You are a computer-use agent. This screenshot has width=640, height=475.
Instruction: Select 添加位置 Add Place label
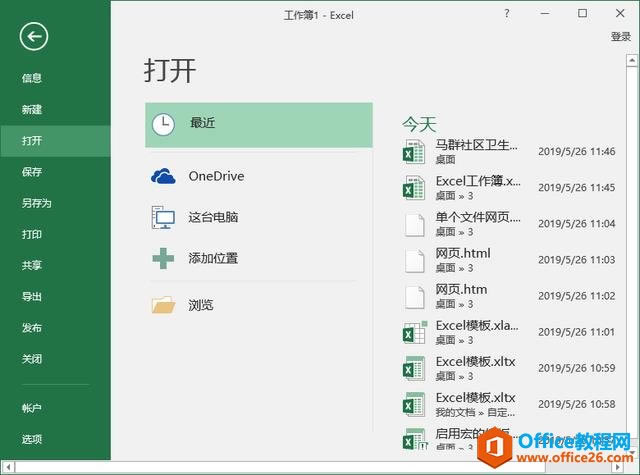pos(213,258)
